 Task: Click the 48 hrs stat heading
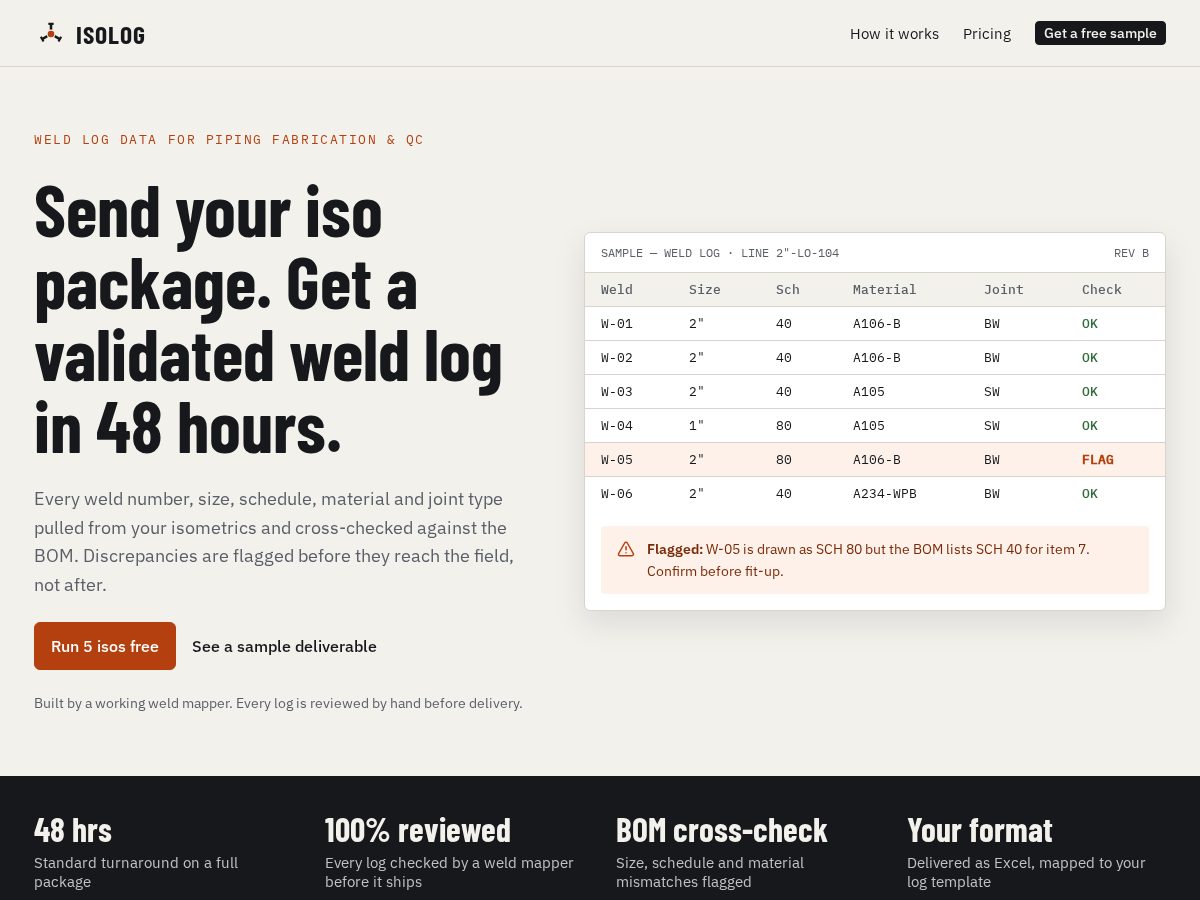coord(73,830)
